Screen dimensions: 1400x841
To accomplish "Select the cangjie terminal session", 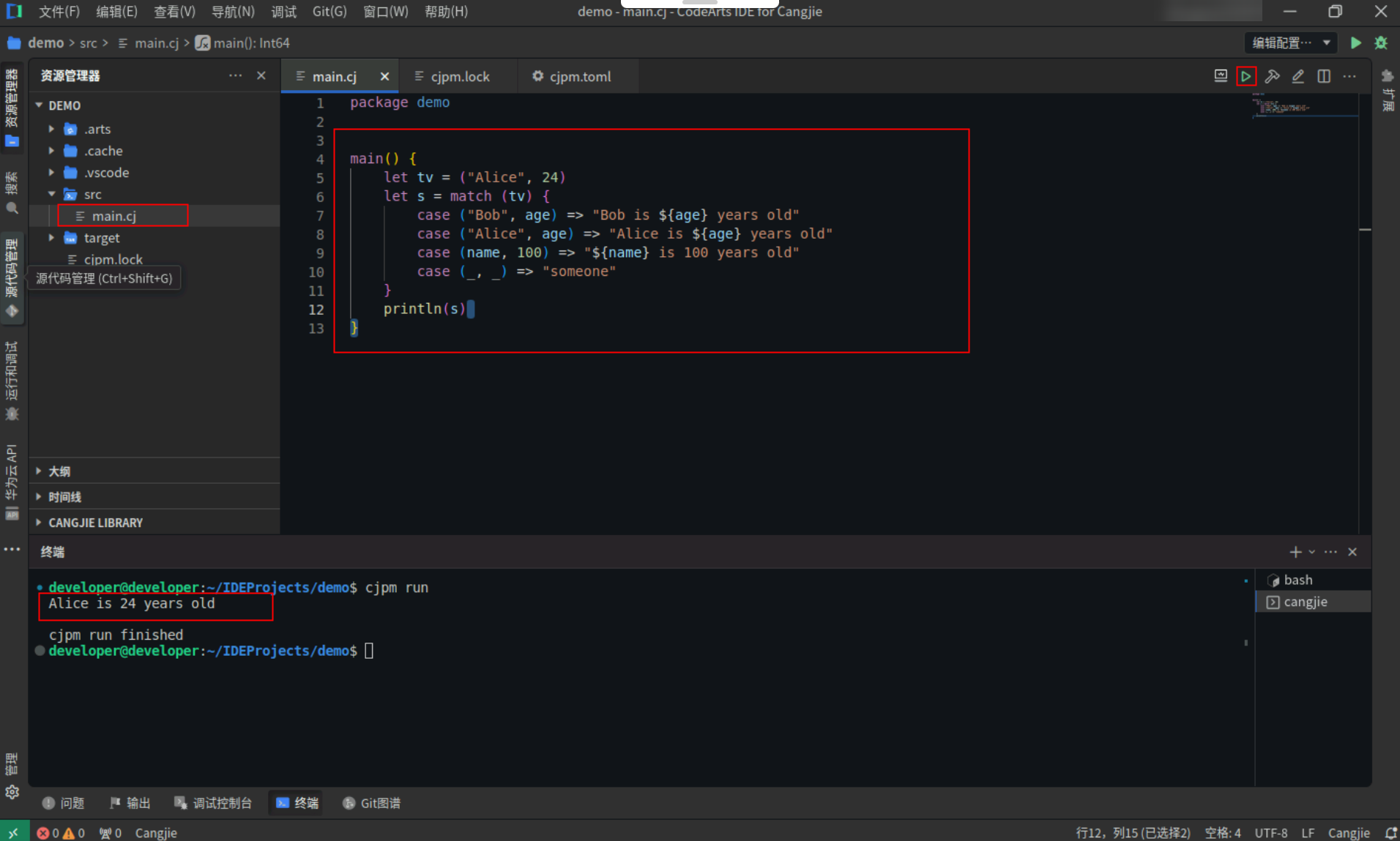I will pyautogui.click(x=1313, y=602).
